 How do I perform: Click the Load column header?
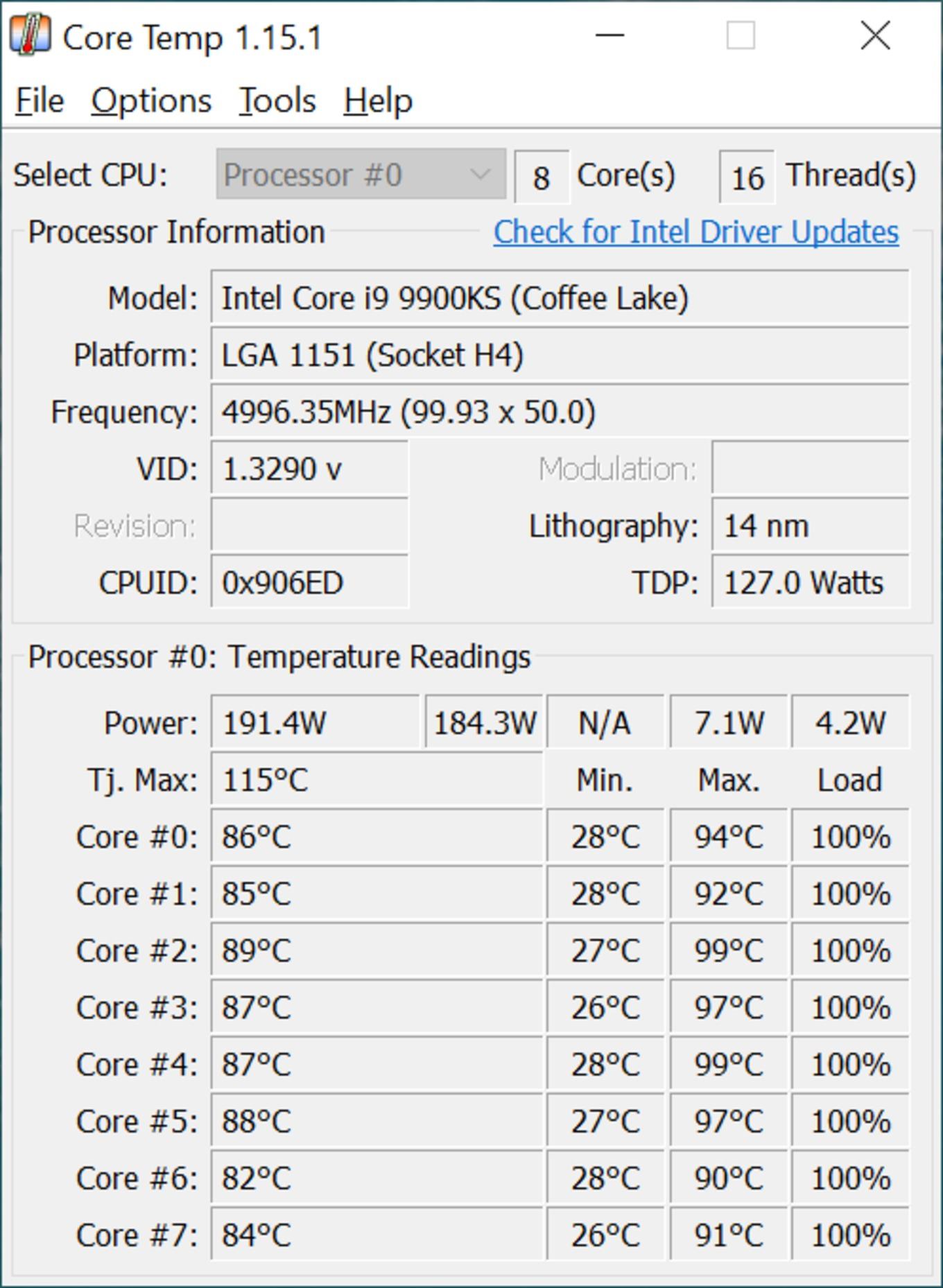point(850,781)
